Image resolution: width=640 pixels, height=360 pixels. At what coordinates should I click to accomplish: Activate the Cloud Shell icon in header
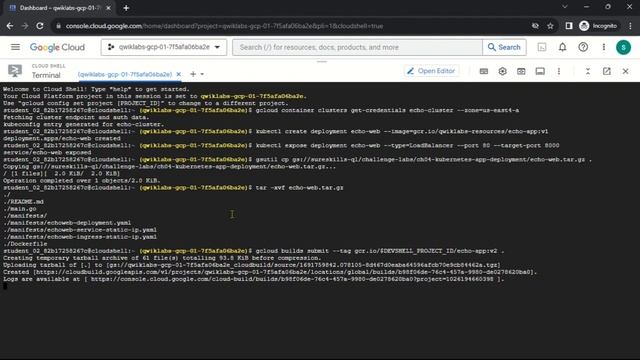(x=542, y=47)
